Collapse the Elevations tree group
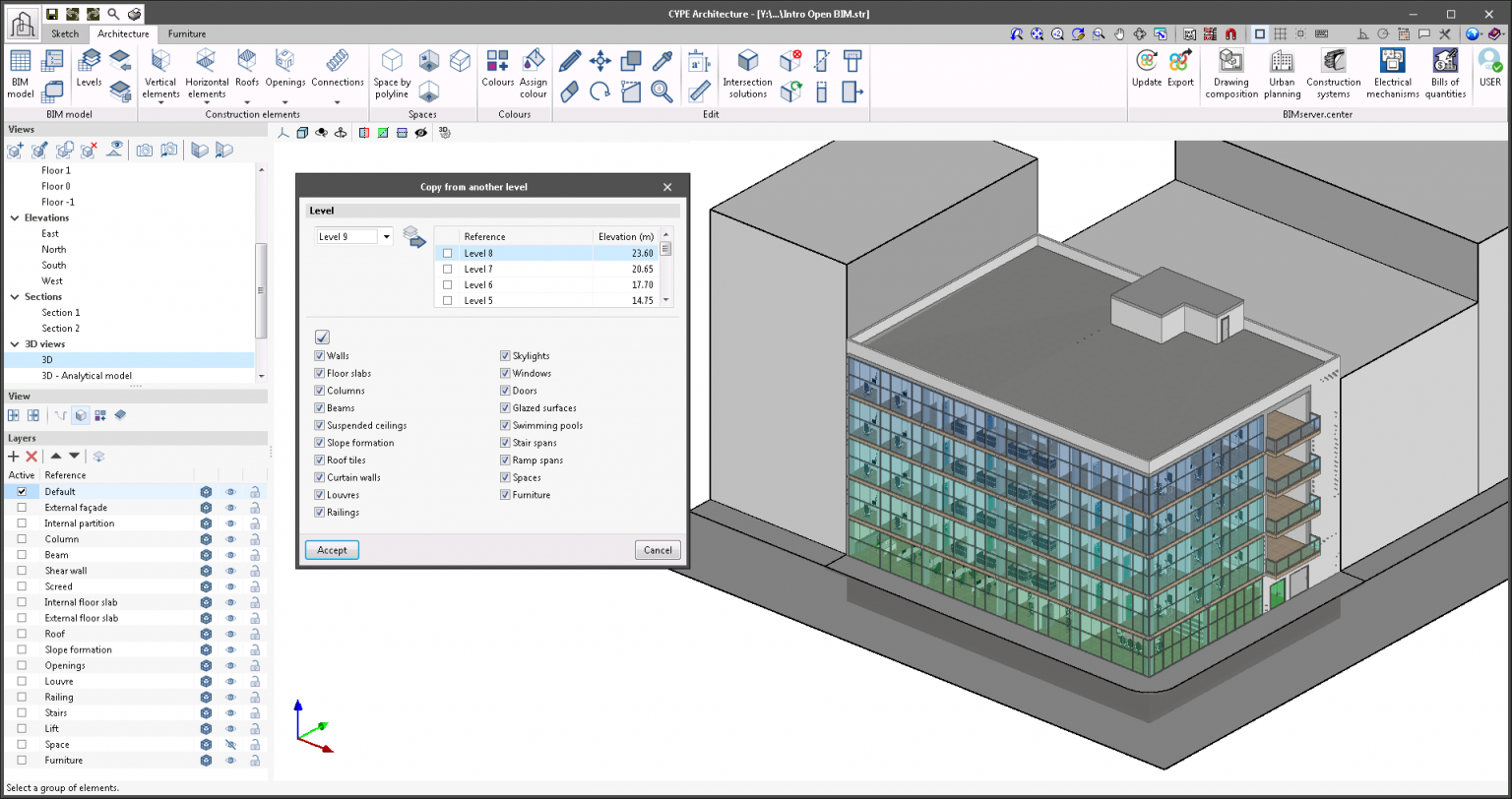Viewport: 1512px width, 799px height. coord(15,217)
